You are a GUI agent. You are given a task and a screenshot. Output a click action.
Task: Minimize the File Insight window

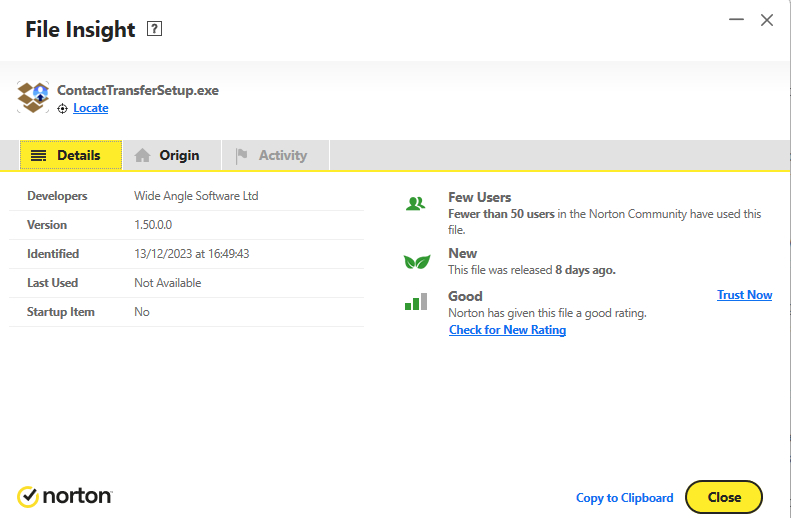[736, 20]
